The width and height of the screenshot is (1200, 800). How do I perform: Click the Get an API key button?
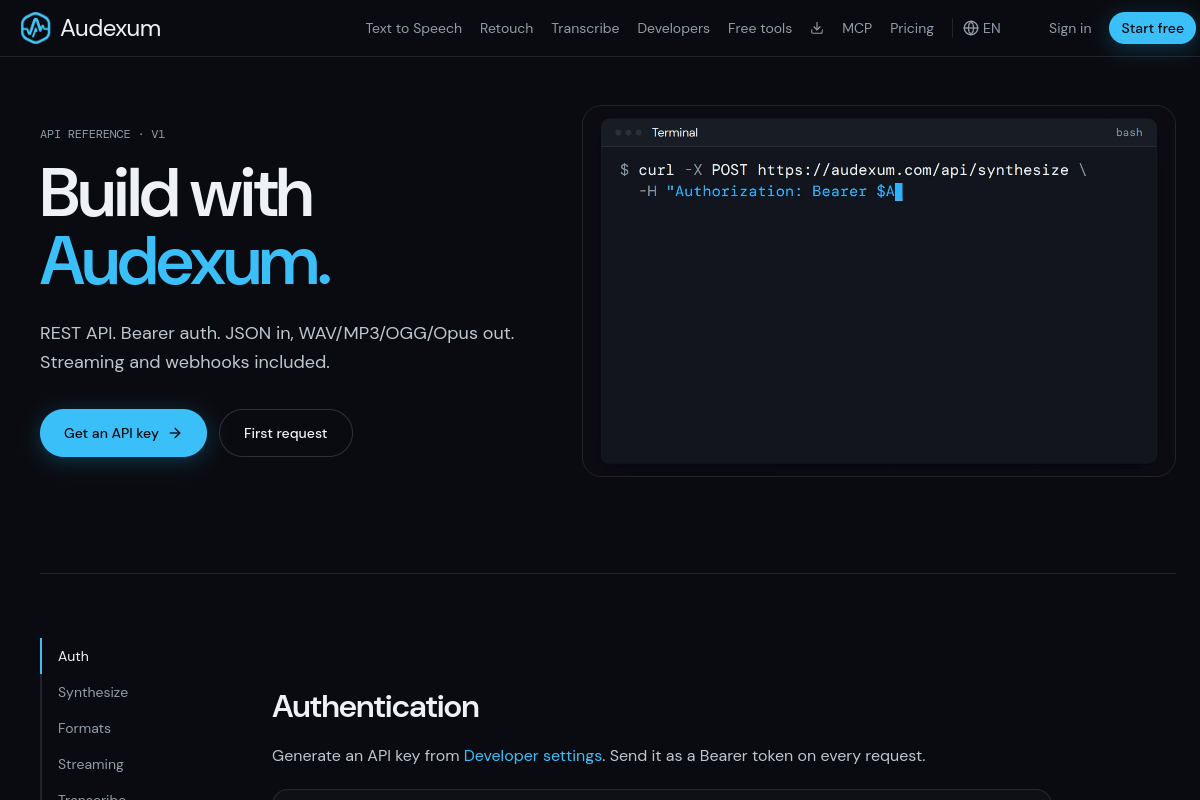(123, 433)
